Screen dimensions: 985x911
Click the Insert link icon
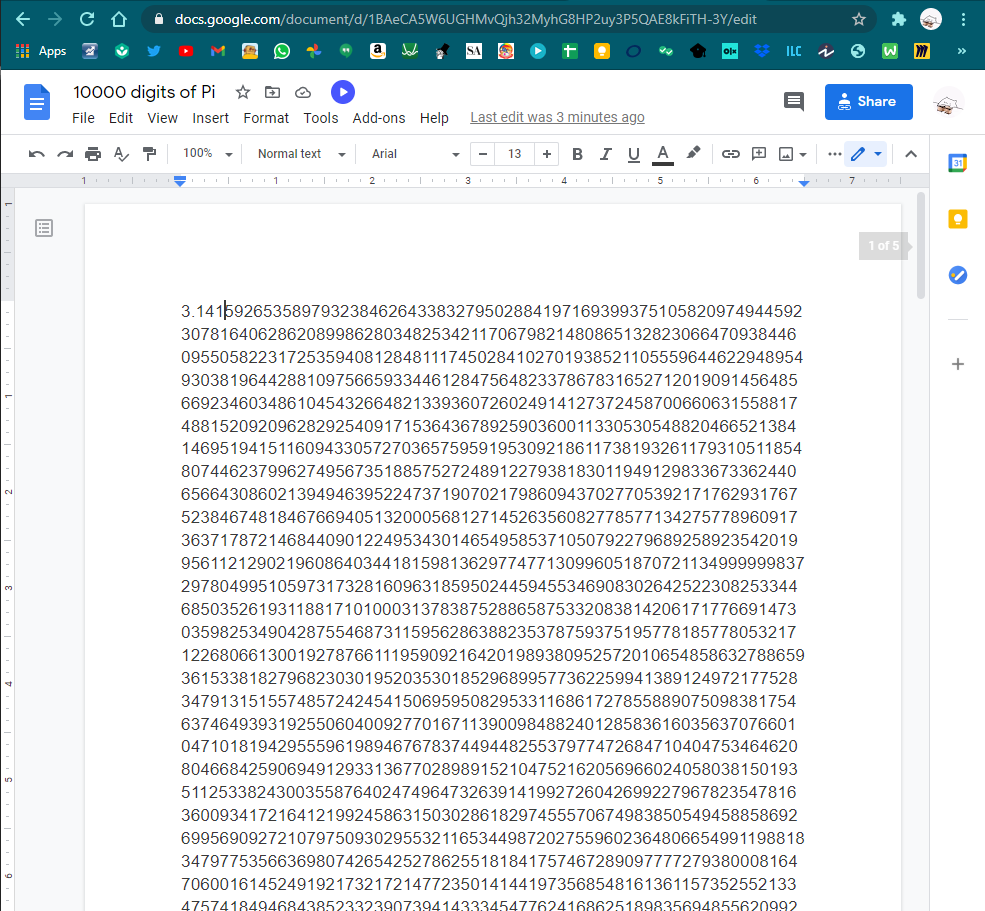[730, 154]
